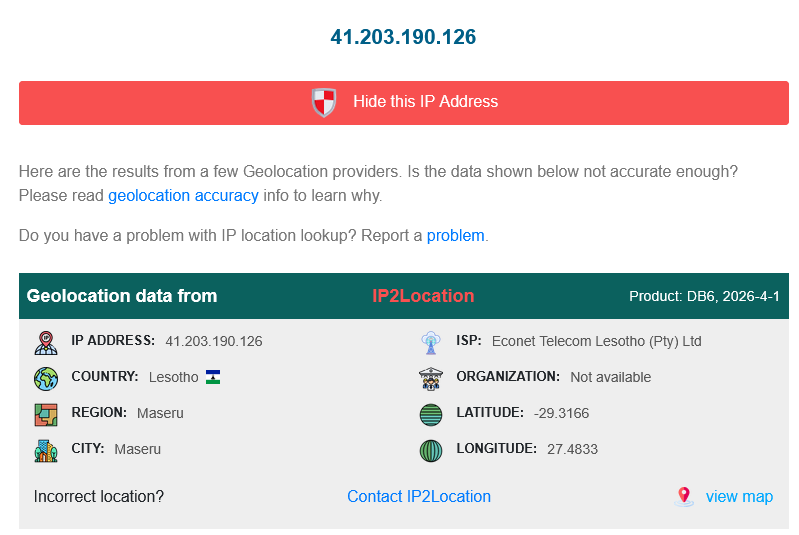Click the ISP antenna tower icon
The height and width of the screenshot is (535, 799).
pyautogui.click(x=431, y=342)
